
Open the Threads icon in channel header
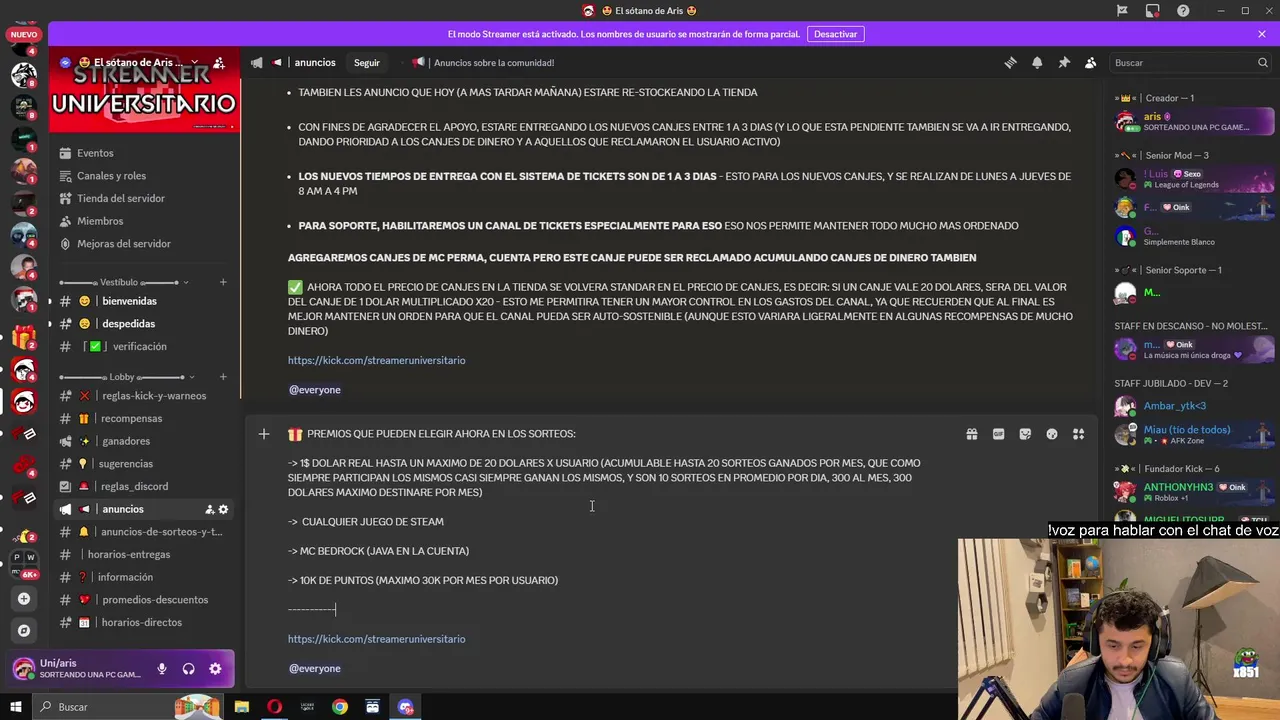(x=1010, y=62)
